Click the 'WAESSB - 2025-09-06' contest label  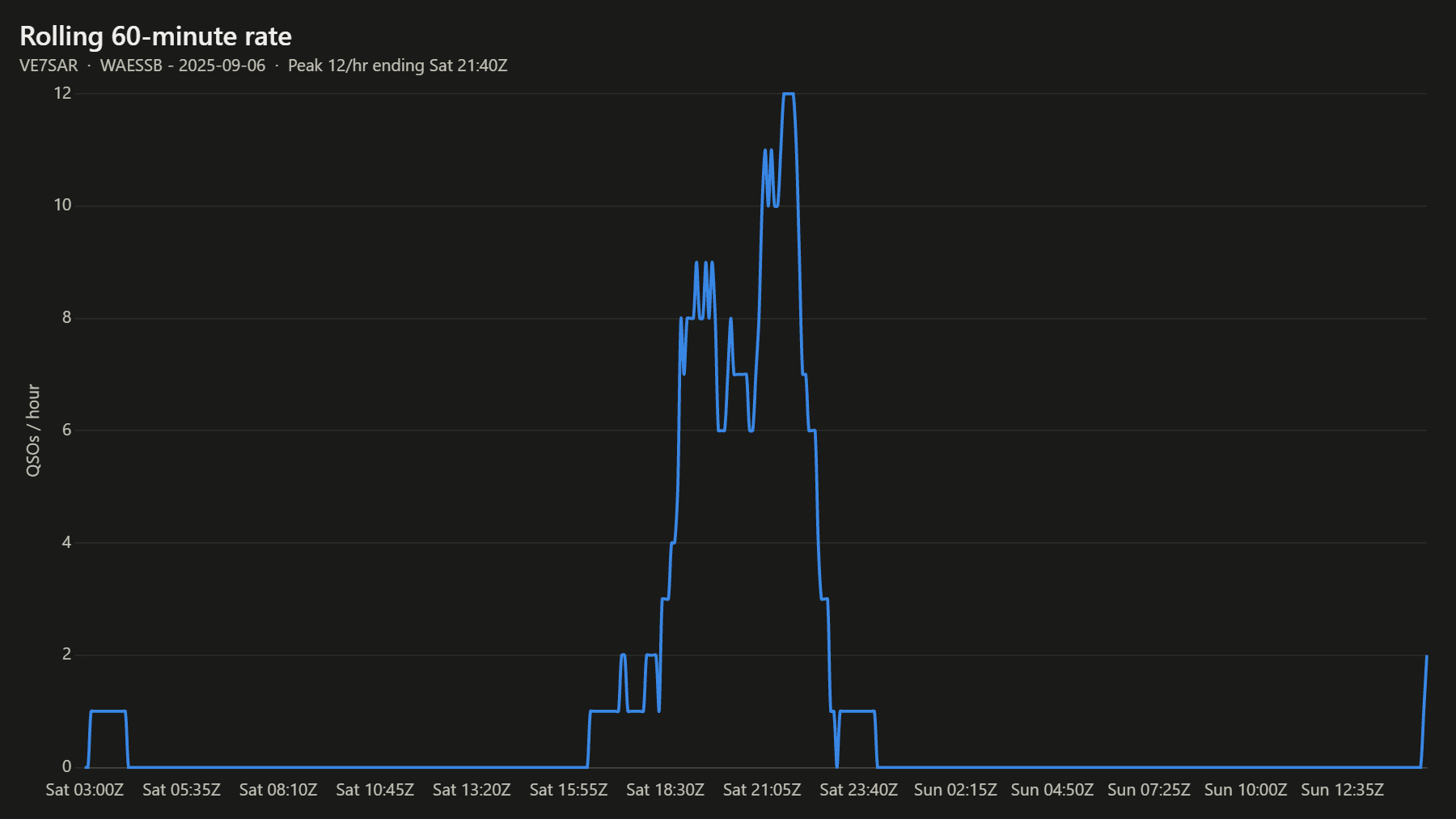pyautogui.click(x=183, y=66)
